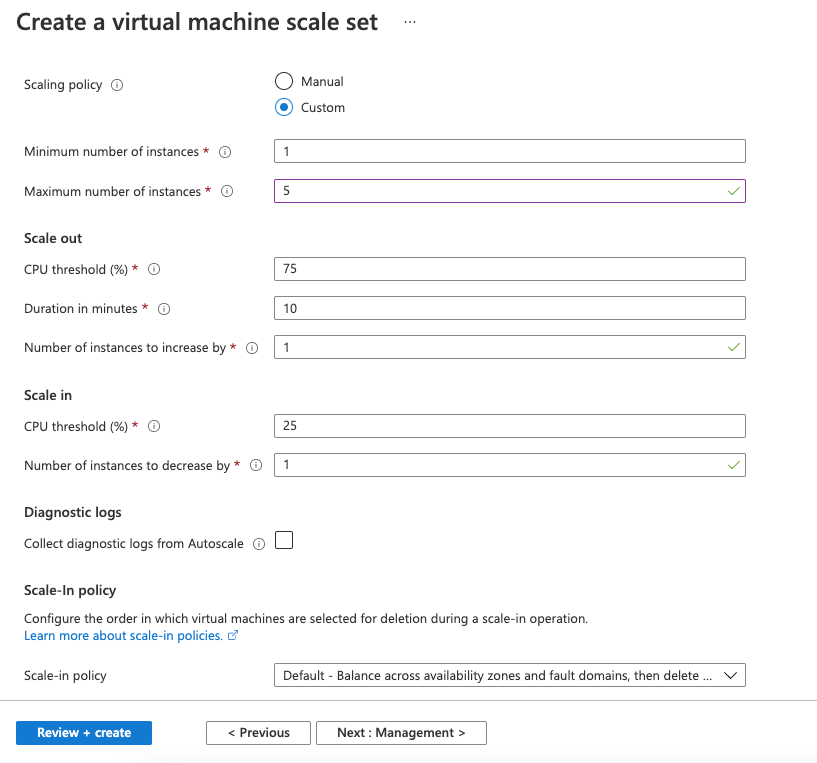
Task: Click info icon for Scale out CPU threshold
Action: pyautogui.click(x=154, y=269)
